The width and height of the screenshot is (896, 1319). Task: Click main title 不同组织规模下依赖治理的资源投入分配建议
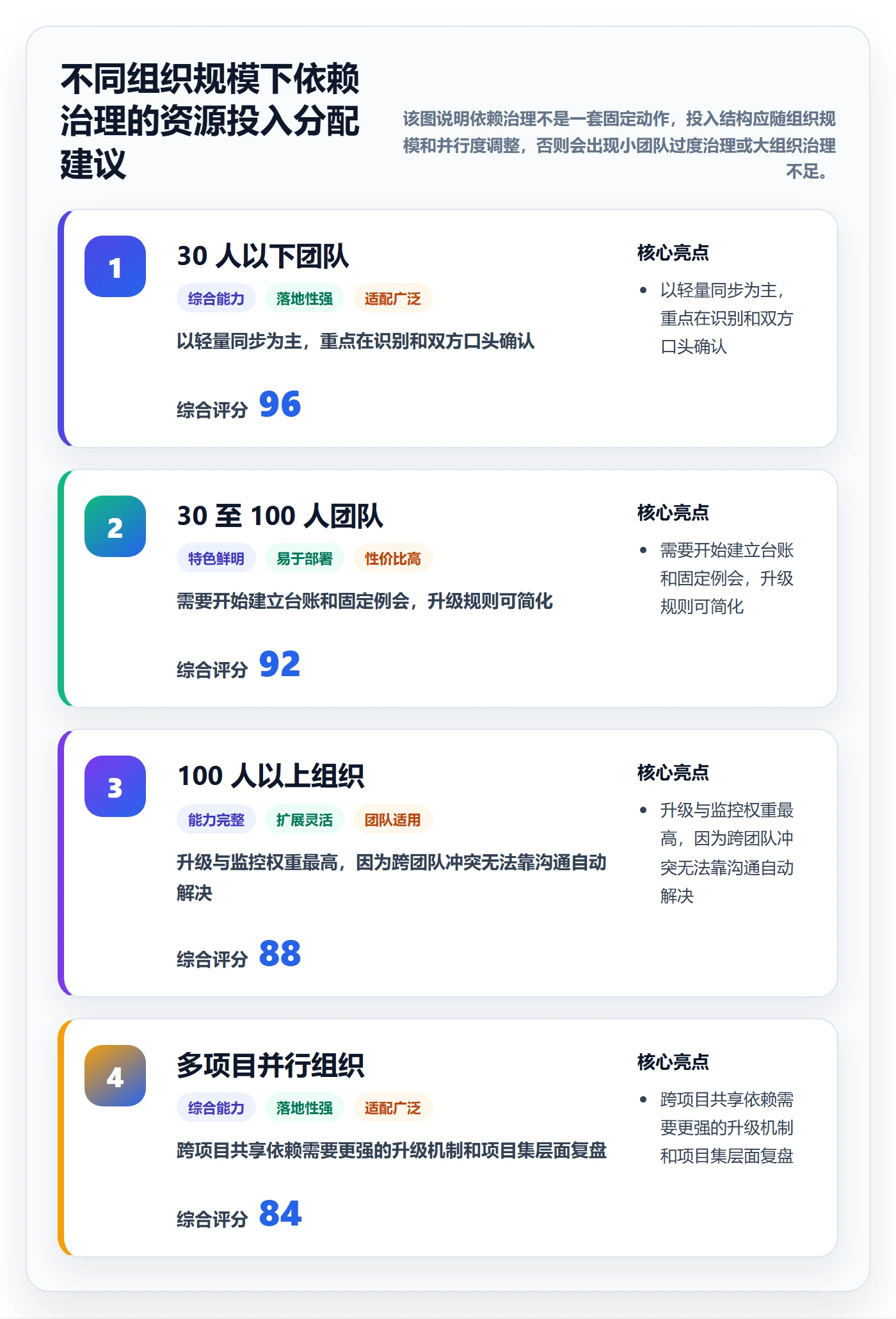210,121
